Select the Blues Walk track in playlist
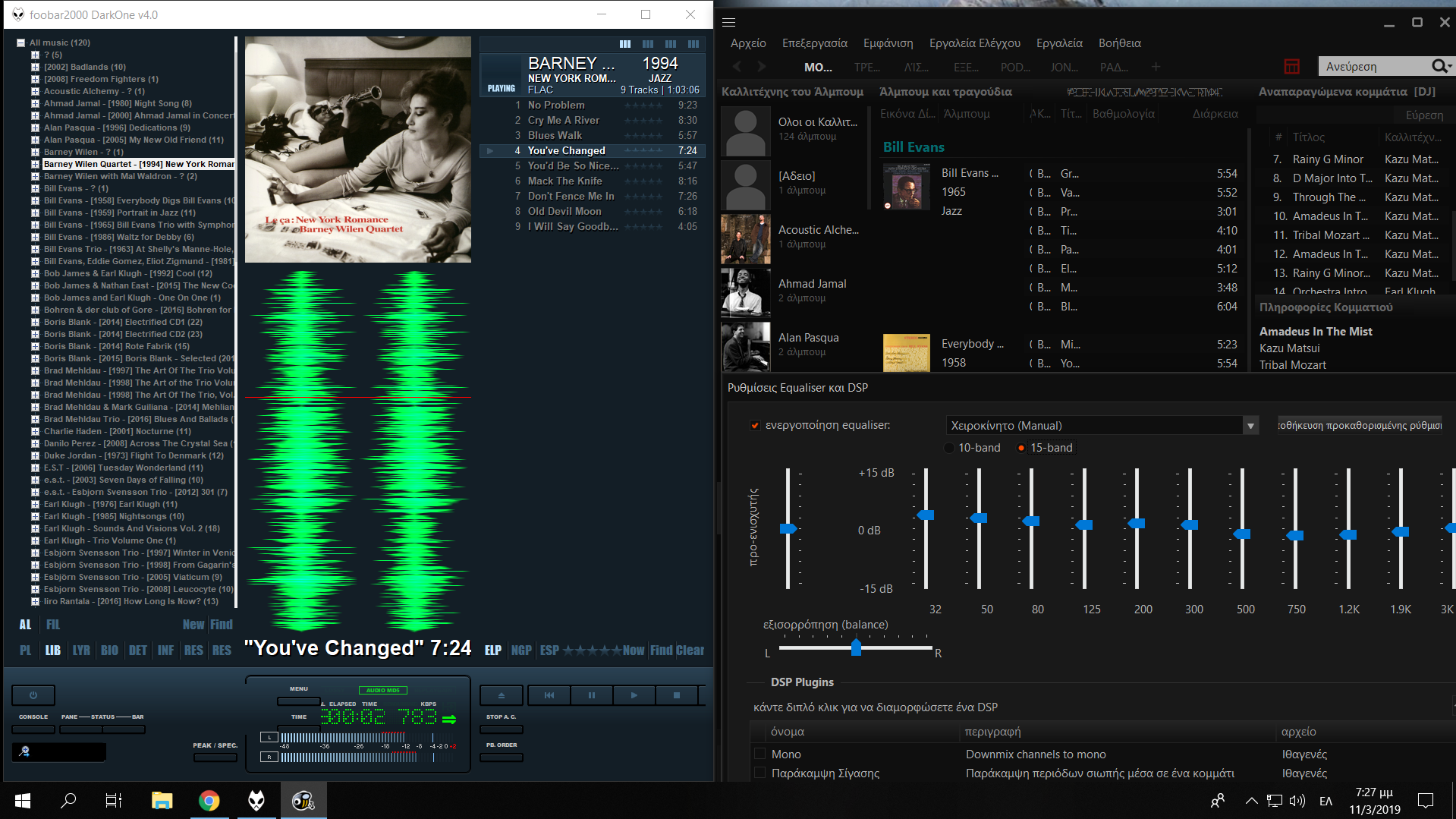This screenshot has height=819, width=1456. click(555, 135)
